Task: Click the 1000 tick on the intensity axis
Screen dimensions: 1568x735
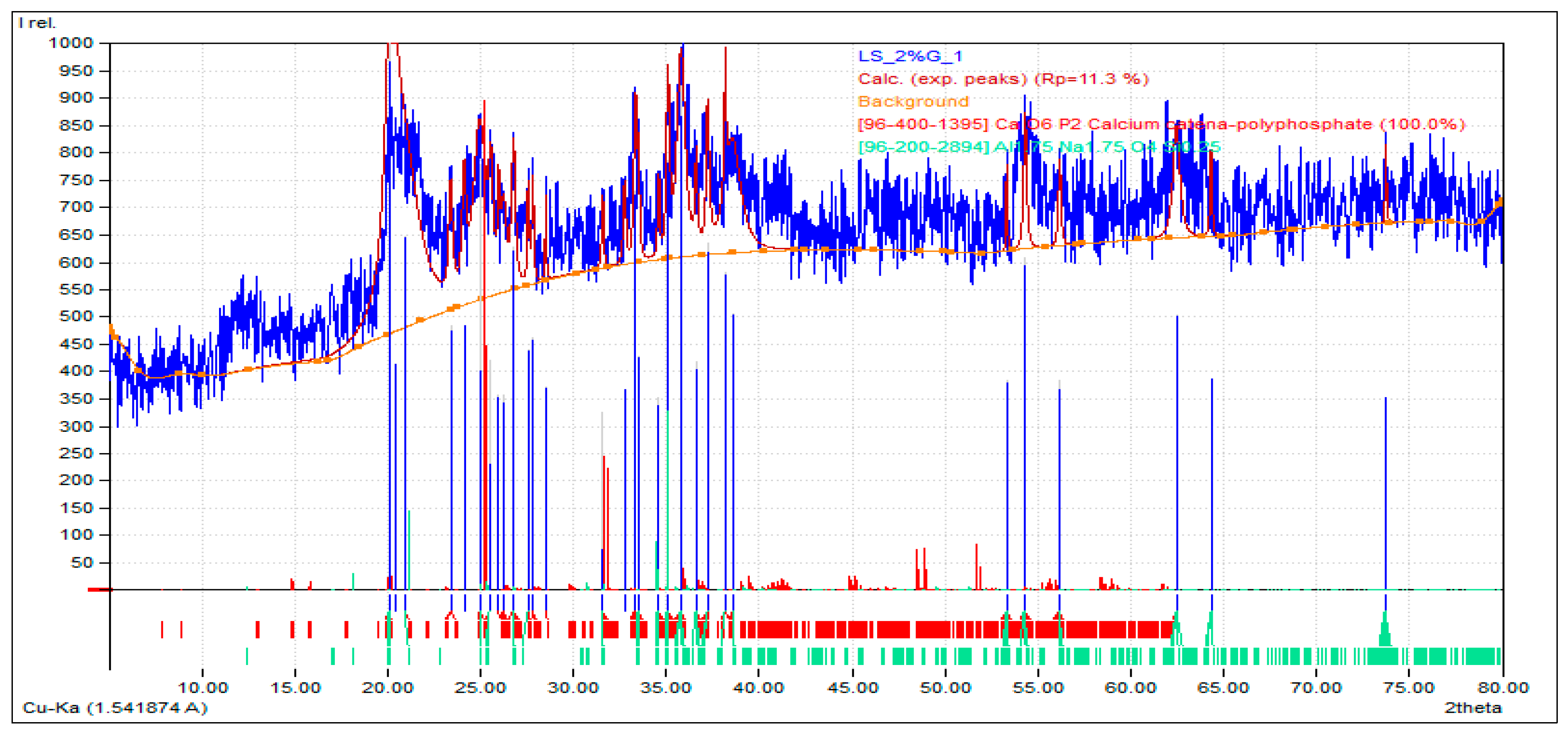Action: [x=71, y=43]
